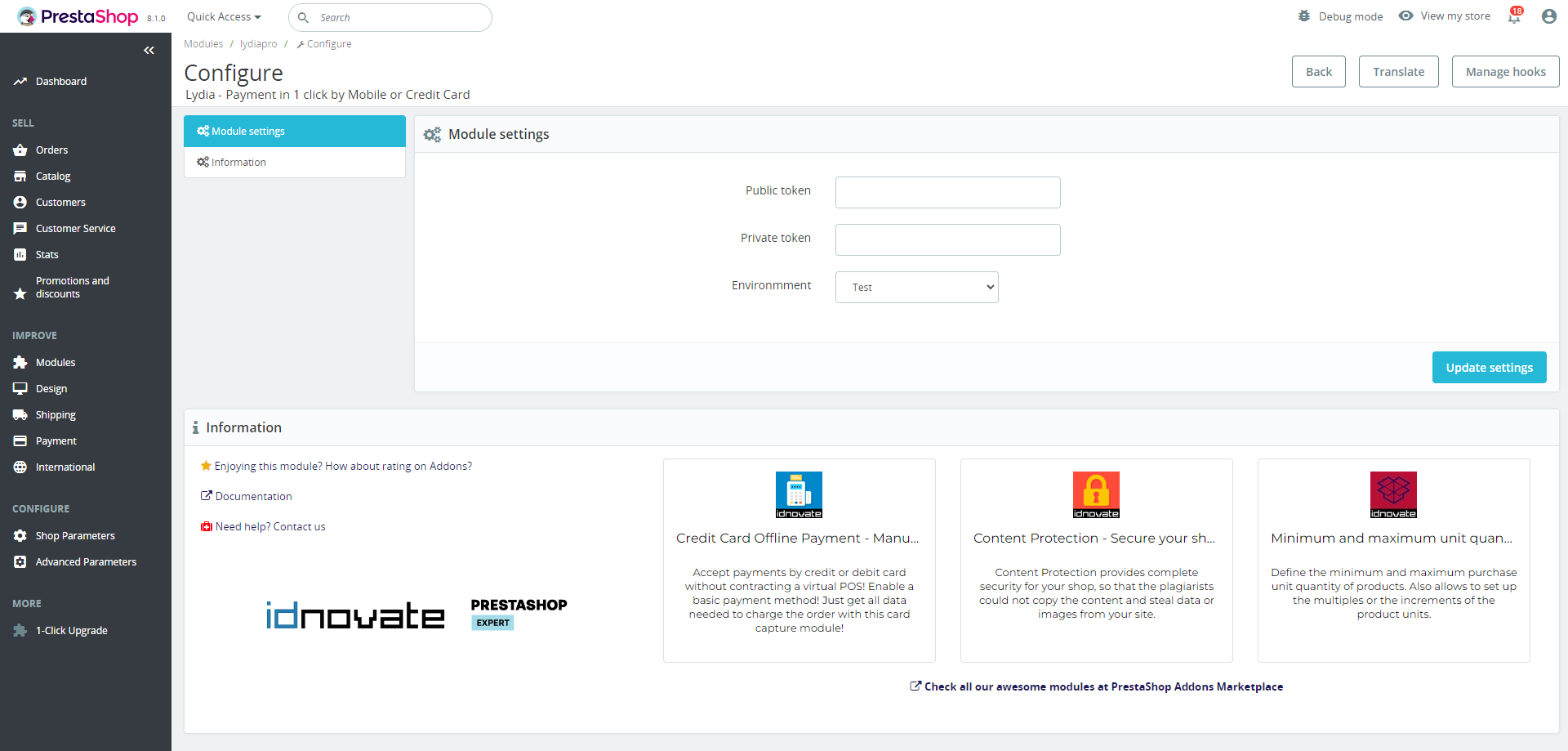Viewport: 1568px width, 751px height.
Task: Click the Shop Parameters gear icon
Action: click(x=20, y=536)
